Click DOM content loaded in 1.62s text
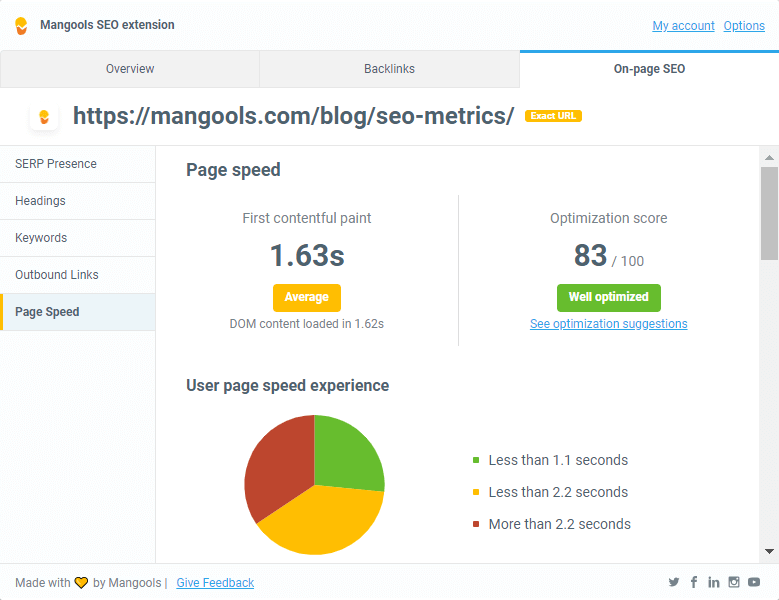779x600 pixels. click(307, 324)
